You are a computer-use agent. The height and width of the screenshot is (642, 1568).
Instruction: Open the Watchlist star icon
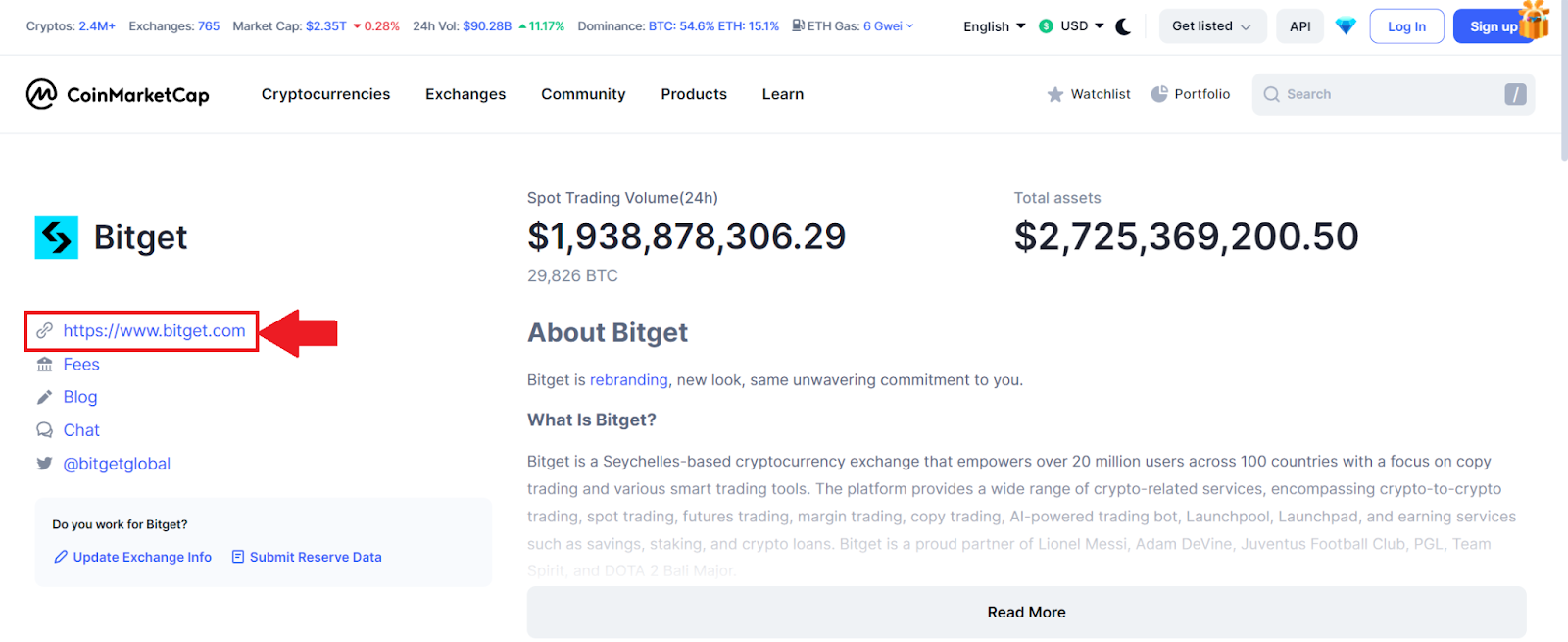pos(1055,94)
